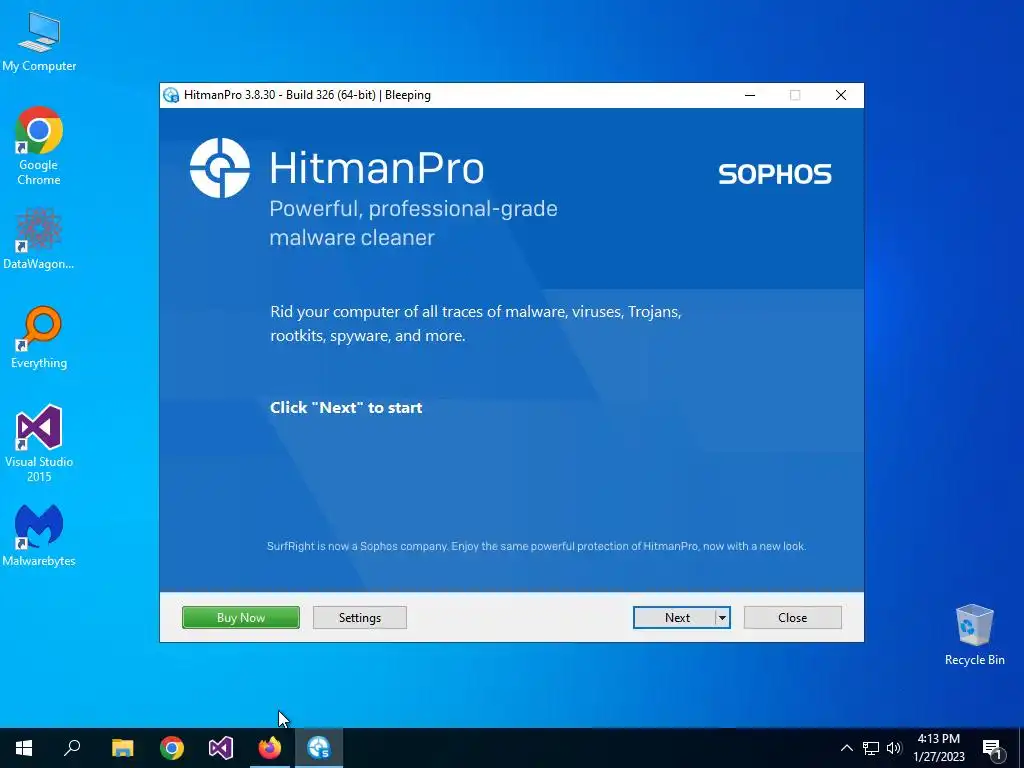Open the Windows Start menu
Image resolution: width=1024 pixels, height=768 pixels.
click(x=24, y=748)
